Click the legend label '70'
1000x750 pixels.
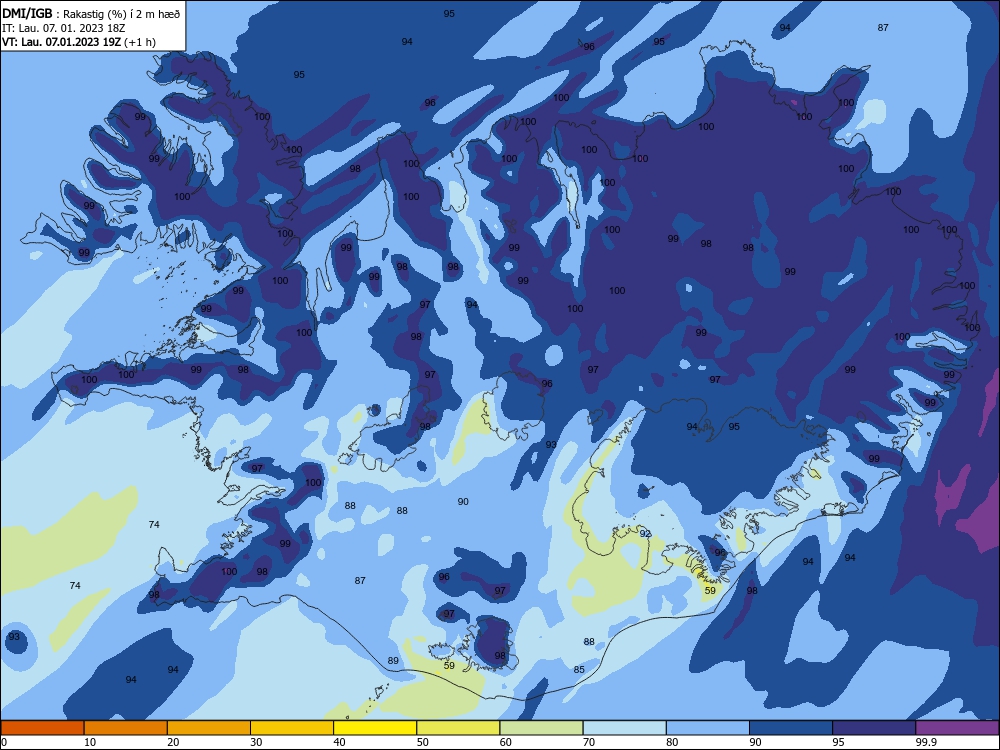589,742
